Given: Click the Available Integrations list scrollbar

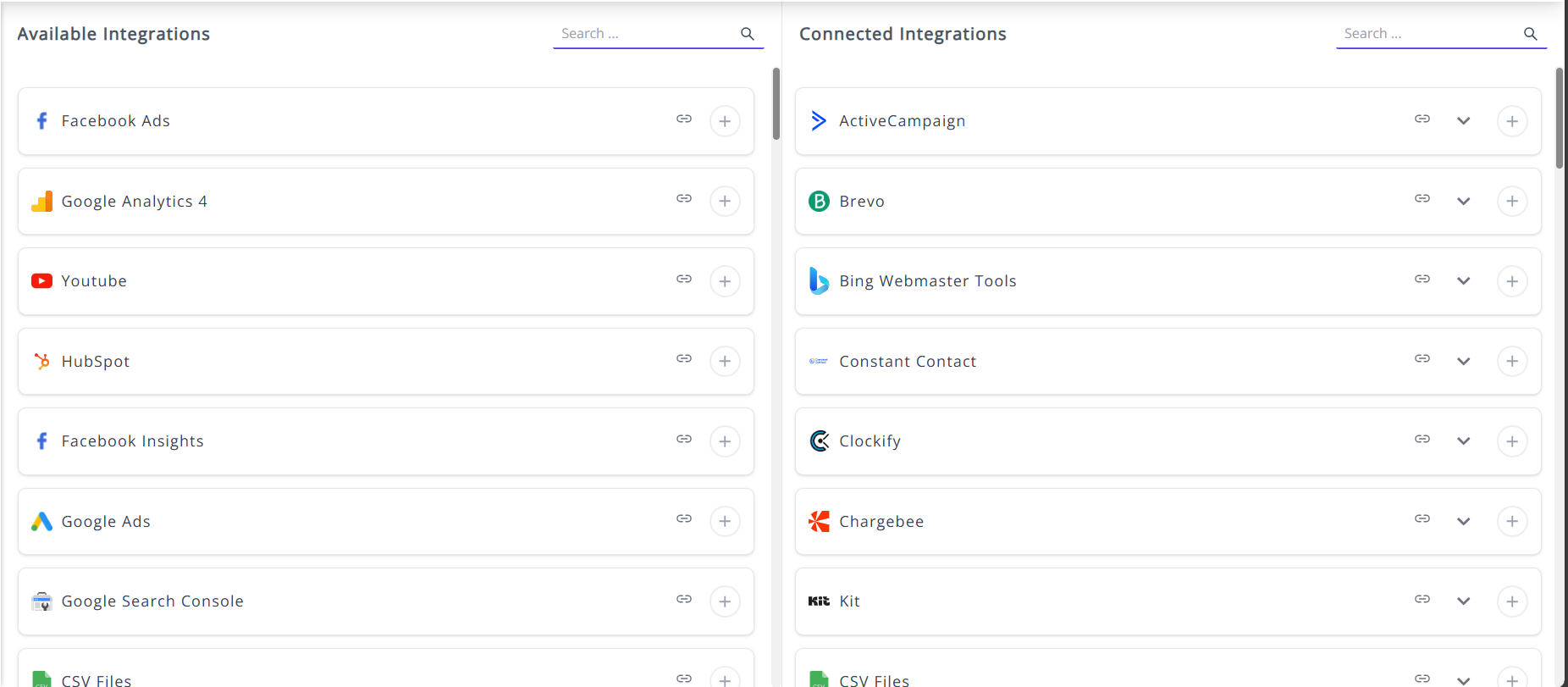Looking at the screenshot, I should pos(776,103).
